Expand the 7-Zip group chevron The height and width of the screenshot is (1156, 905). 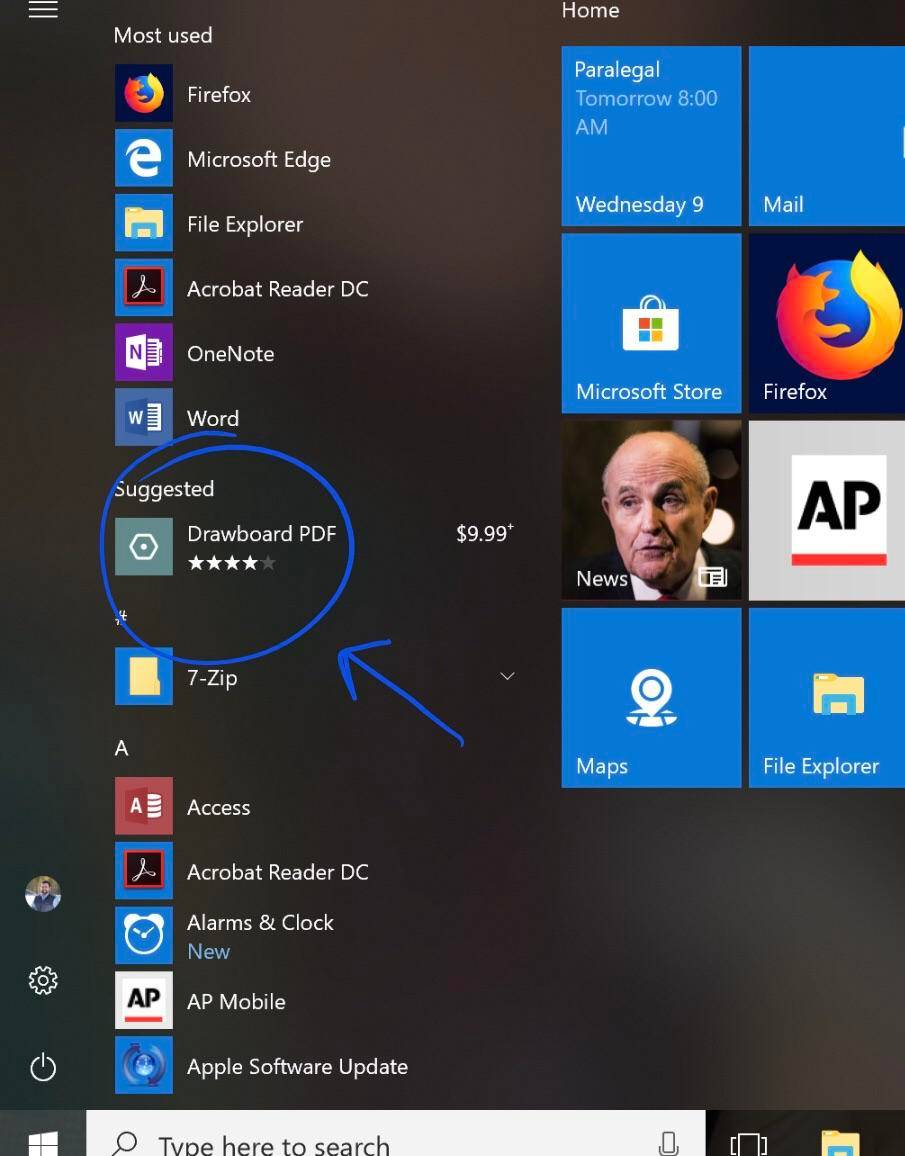tap(507, 676)
